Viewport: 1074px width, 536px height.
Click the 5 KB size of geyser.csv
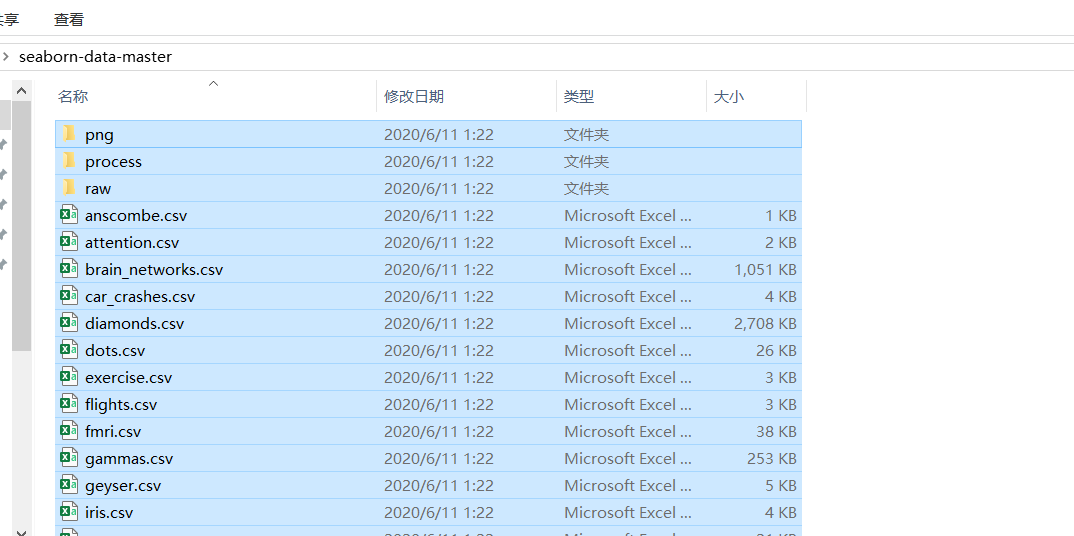(781, 485)
